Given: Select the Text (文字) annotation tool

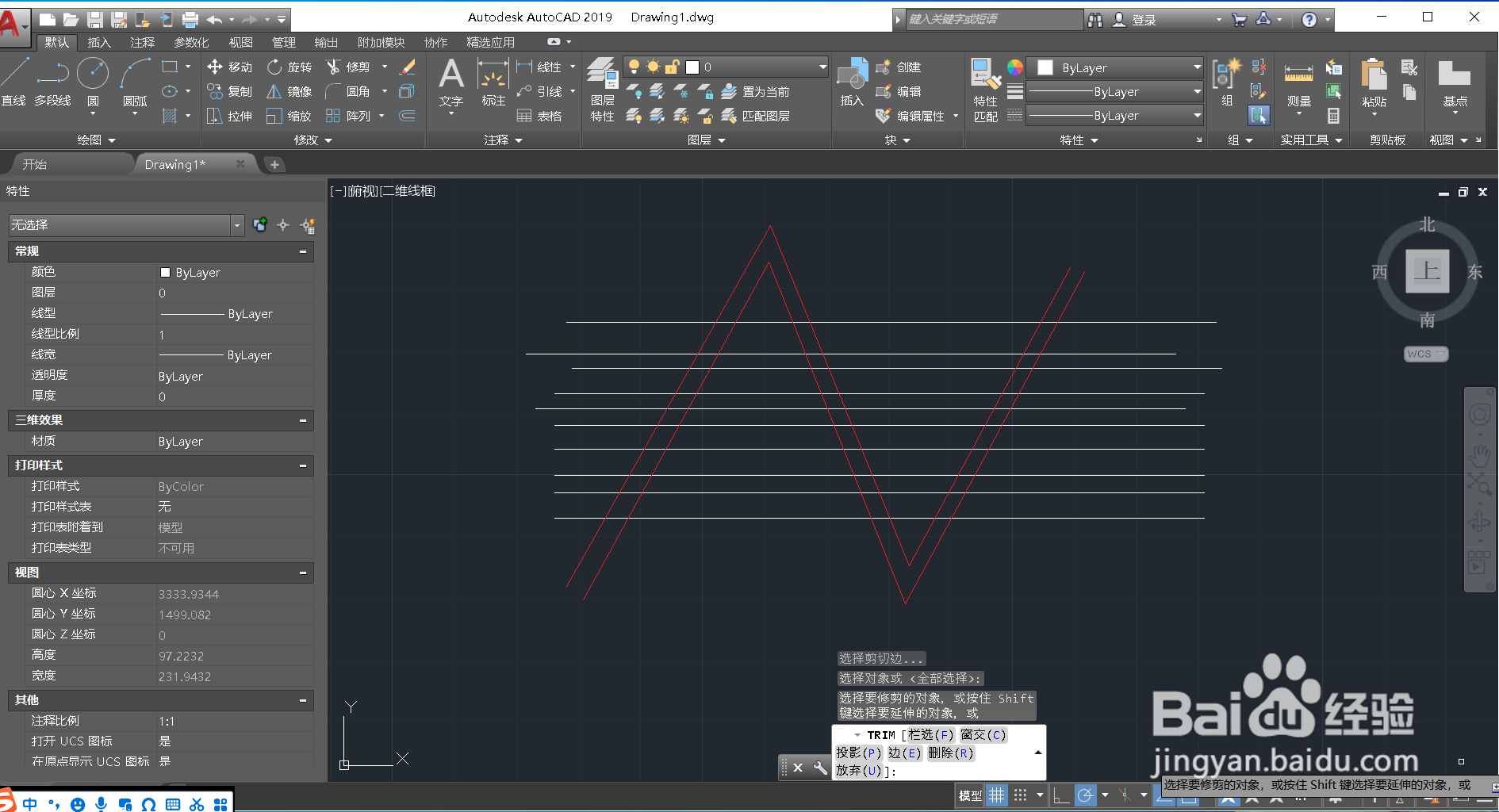Looking at the screenshot, I should click(x=451, y=82).
